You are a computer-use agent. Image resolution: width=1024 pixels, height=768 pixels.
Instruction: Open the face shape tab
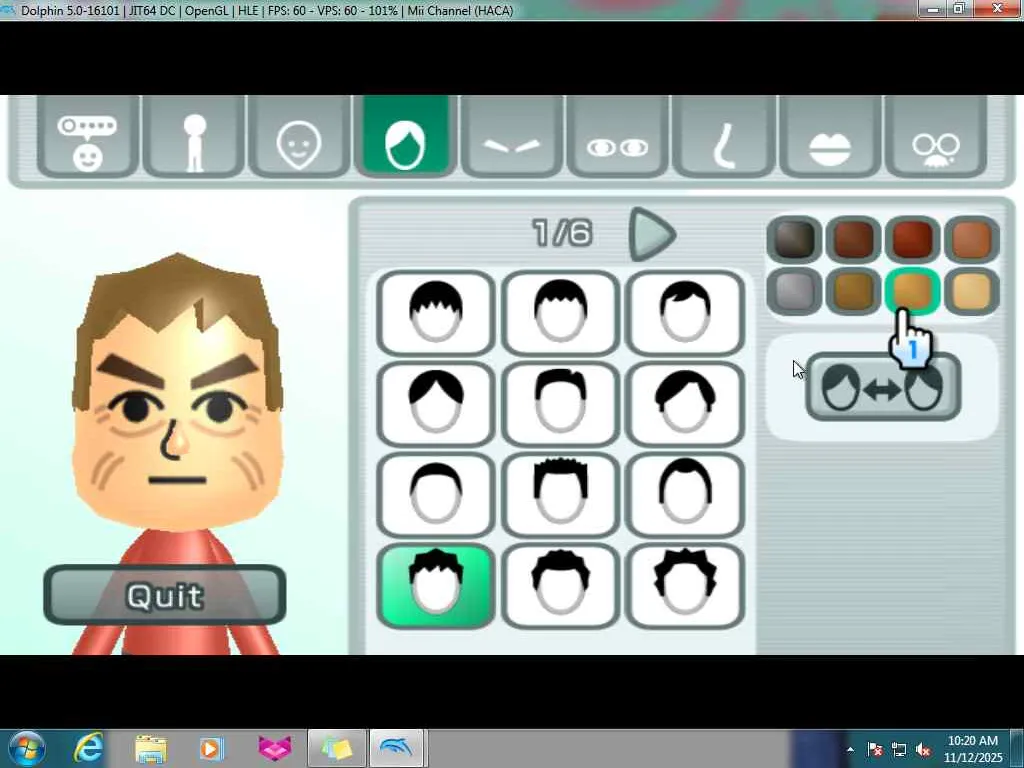click(299, 137)
